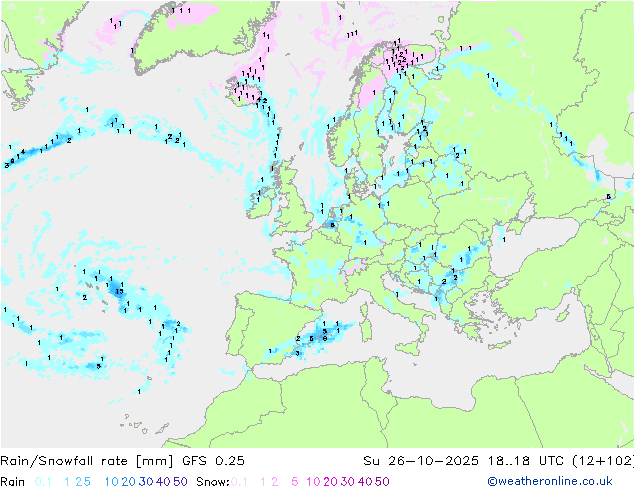Click the "Snow:" legend label

[213, 482]
